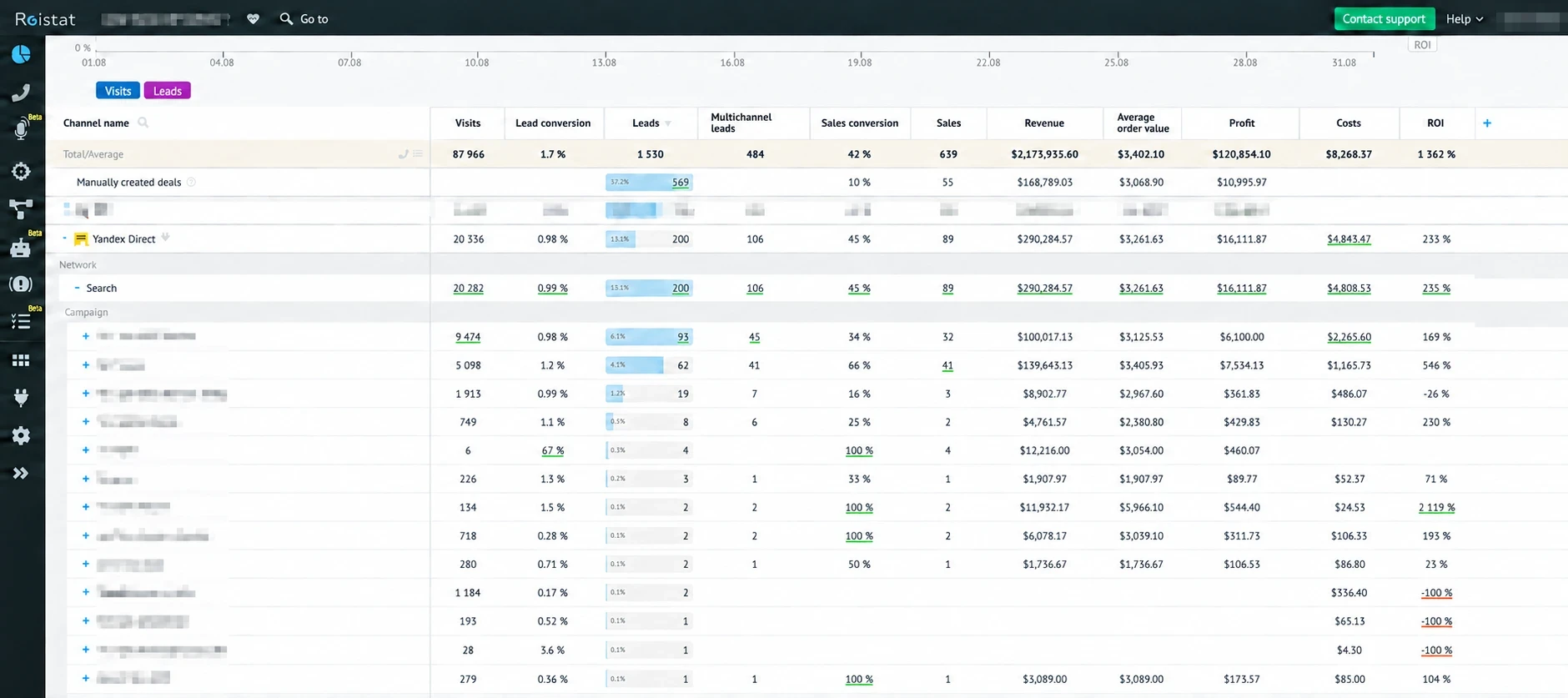Open the 67 % lead conversion link

[552, 450]
